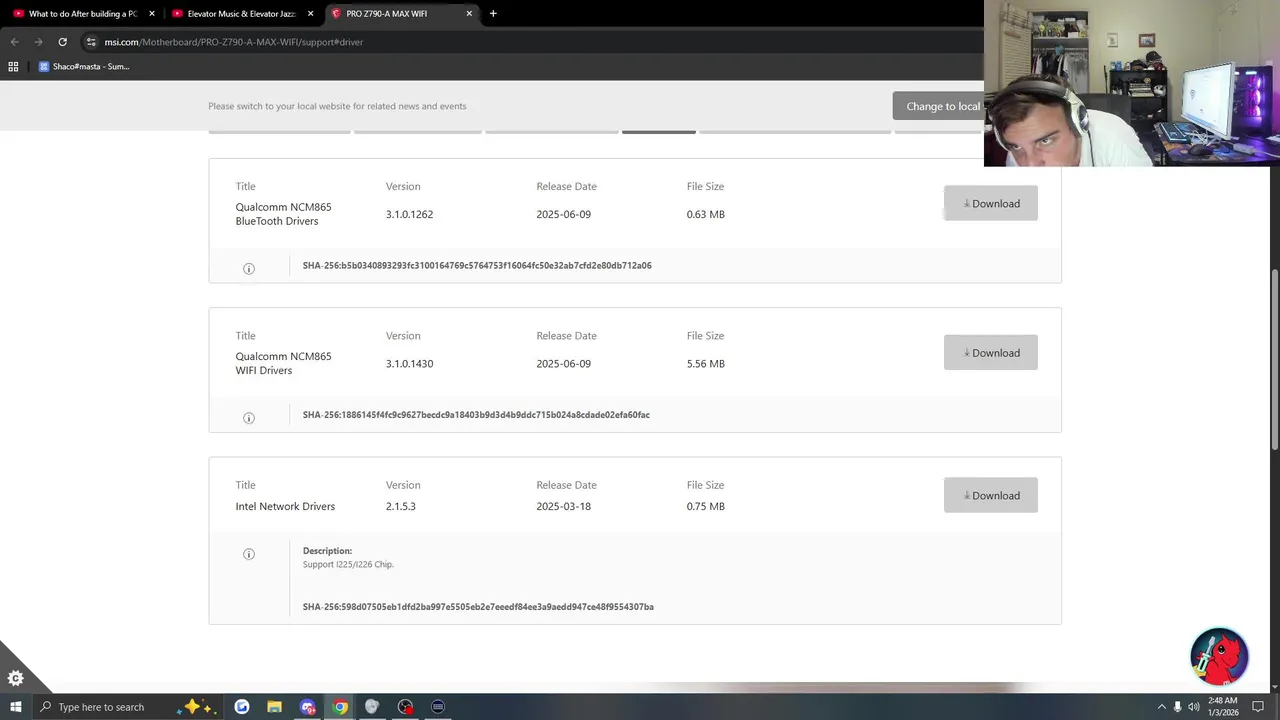Toggle info icon for BlueTooth Drivers row

click(x=249, y=268)
